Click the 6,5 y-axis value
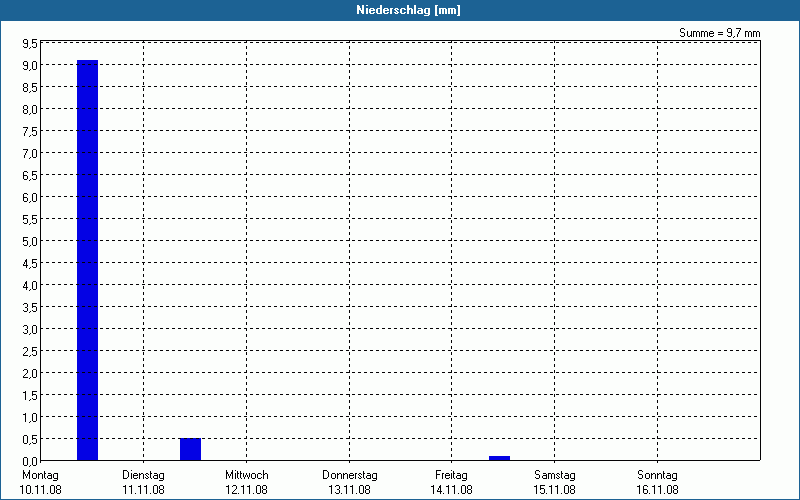Screen dimensions: 800x500 (30, 176)
